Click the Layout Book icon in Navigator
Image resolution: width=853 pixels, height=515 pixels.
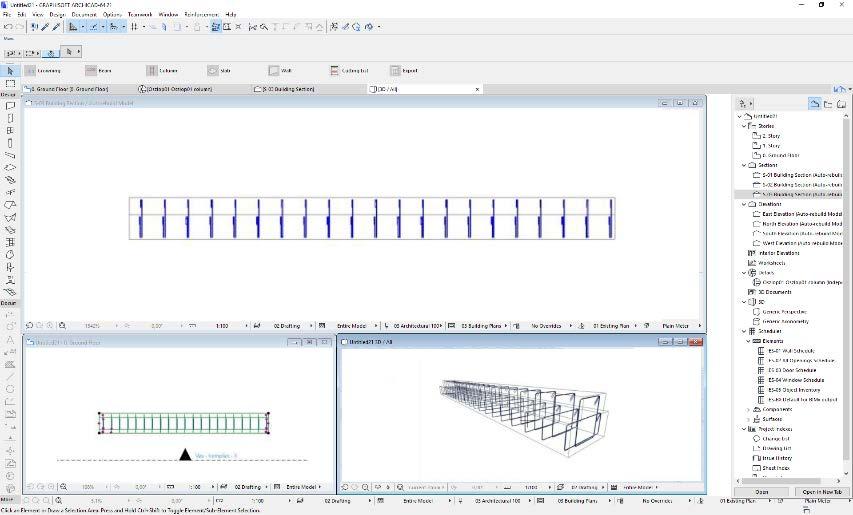point(842,103)
